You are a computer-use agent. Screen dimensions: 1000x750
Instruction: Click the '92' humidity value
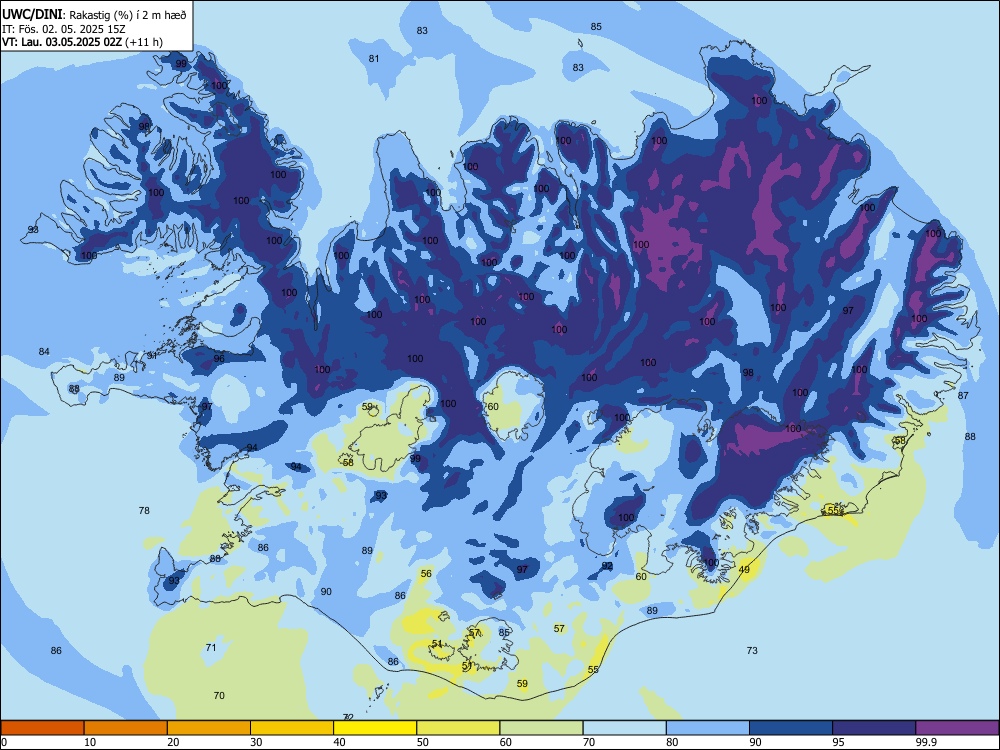(x=607, y=566)
